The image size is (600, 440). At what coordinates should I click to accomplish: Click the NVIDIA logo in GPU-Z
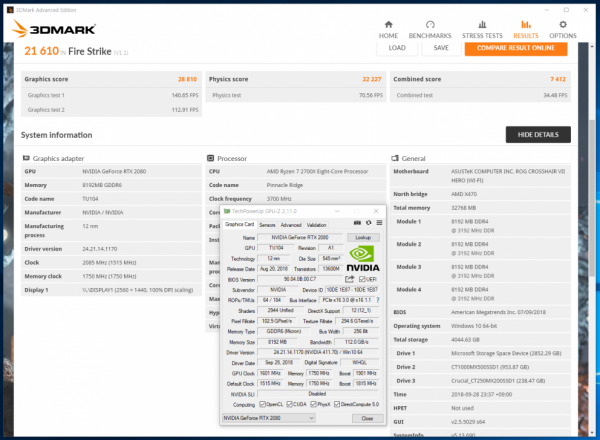point(363,259)
